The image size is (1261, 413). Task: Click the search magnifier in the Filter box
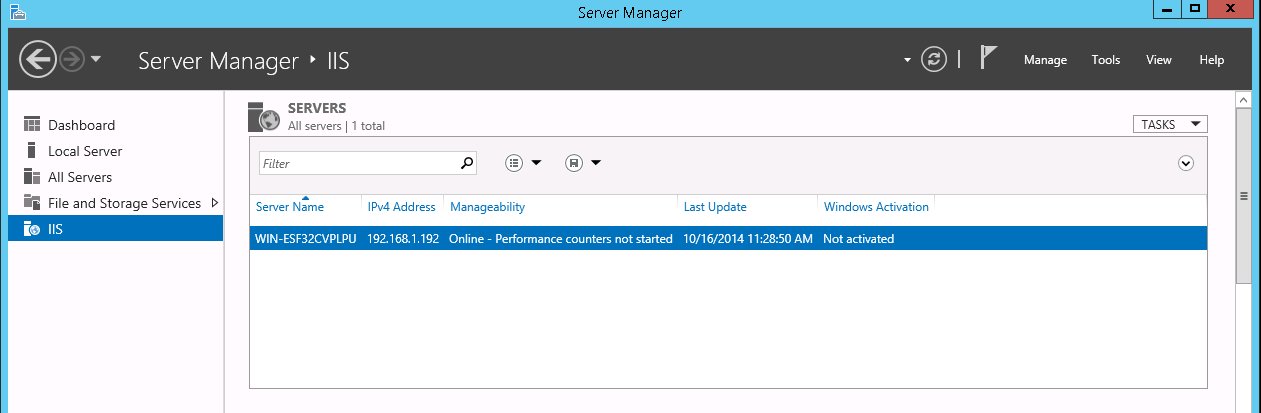(x=466, y=163)
